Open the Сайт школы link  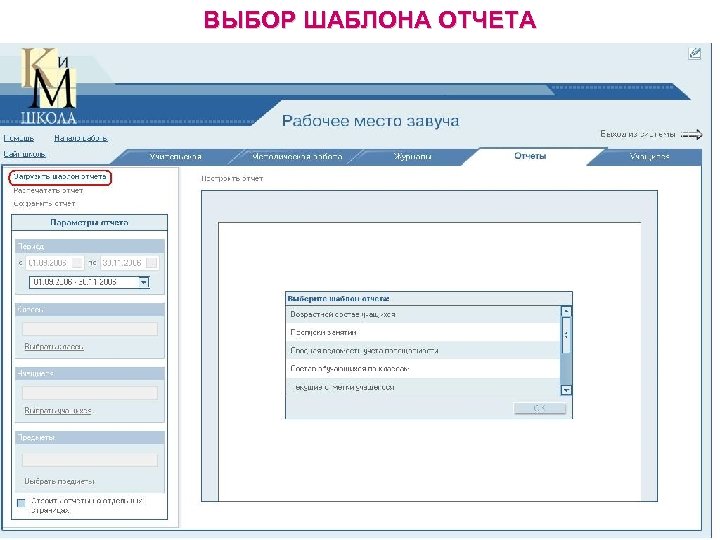tap(24, 154)
